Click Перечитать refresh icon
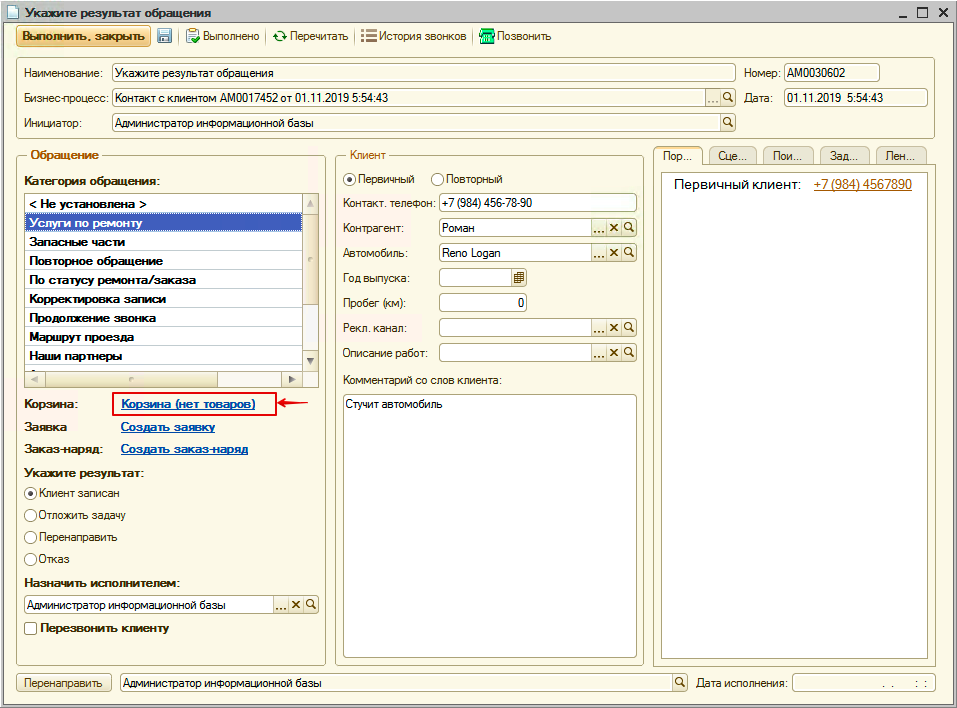The height and width of the screenshot is (708, 957). point(280,36)
